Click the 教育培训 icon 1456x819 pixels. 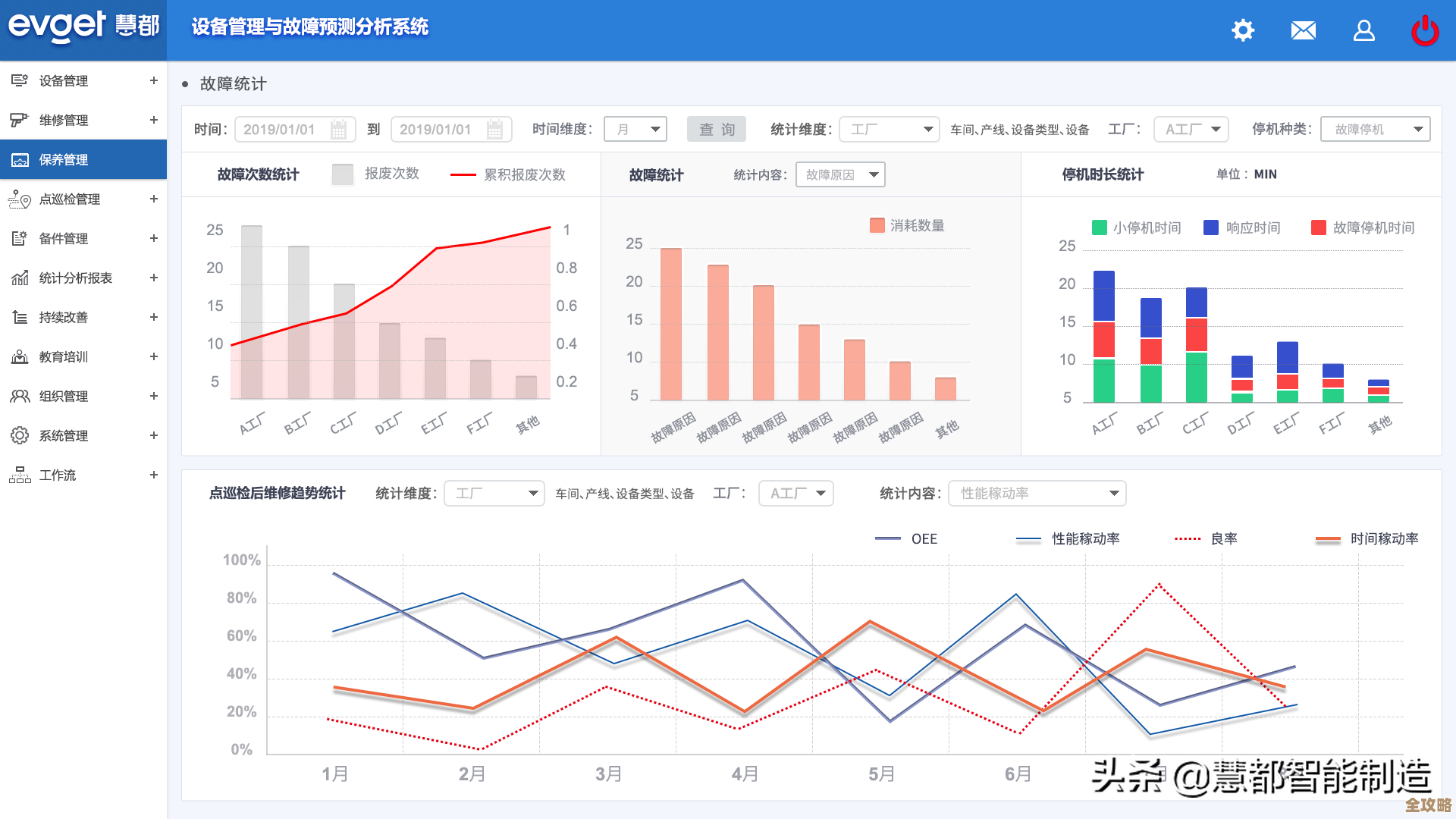tap(20, 356)
